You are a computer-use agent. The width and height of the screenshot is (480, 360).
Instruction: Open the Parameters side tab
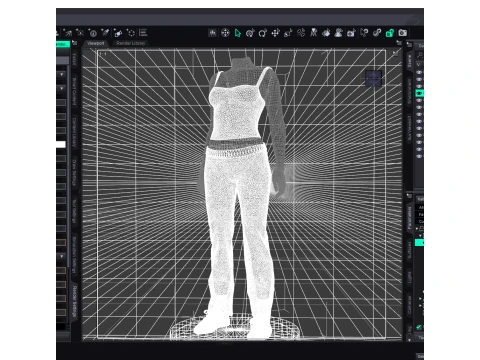click(x=409, y=218)
